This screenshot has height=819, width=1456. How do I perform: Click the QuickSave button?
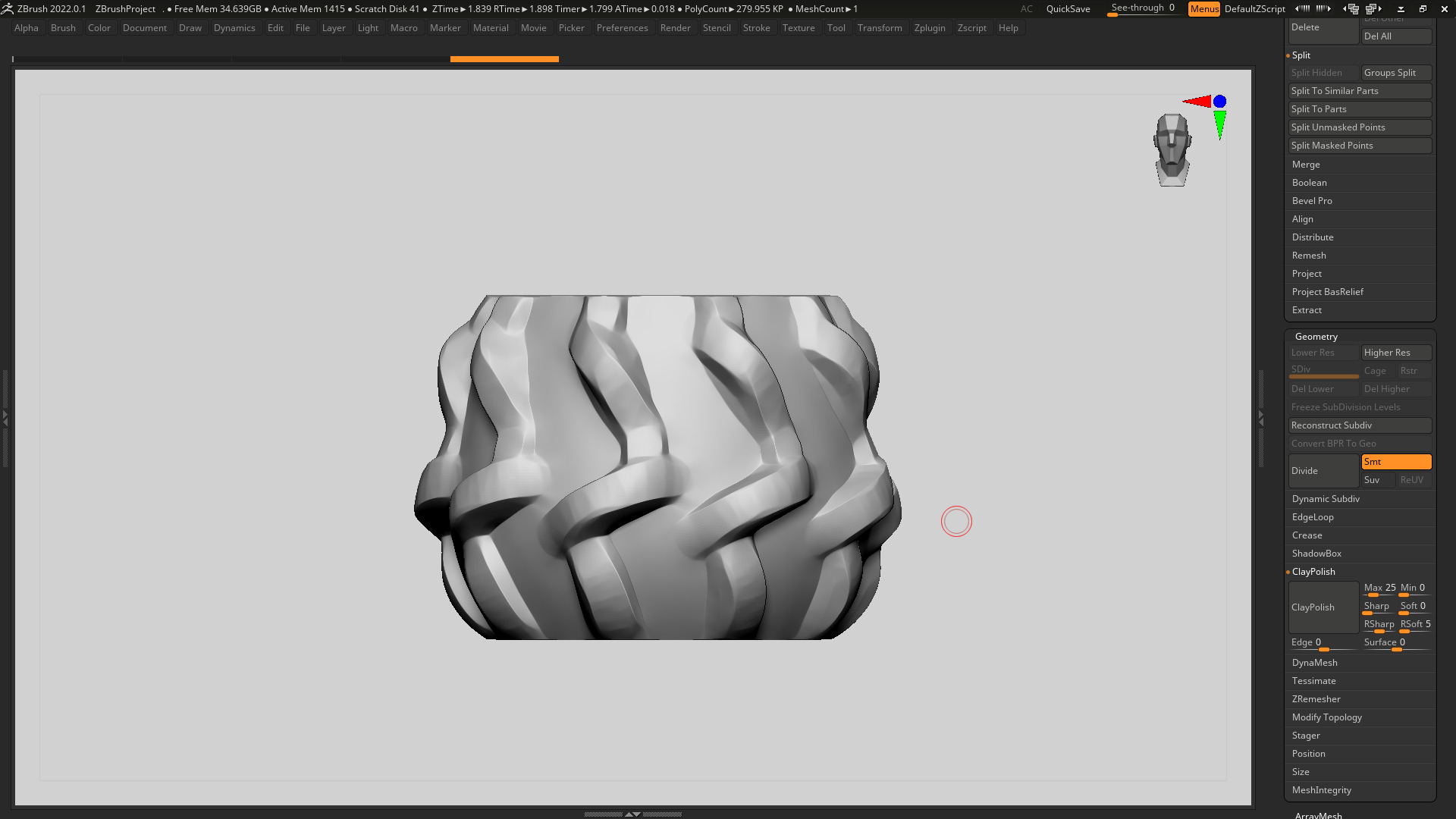click(1068, 9)
